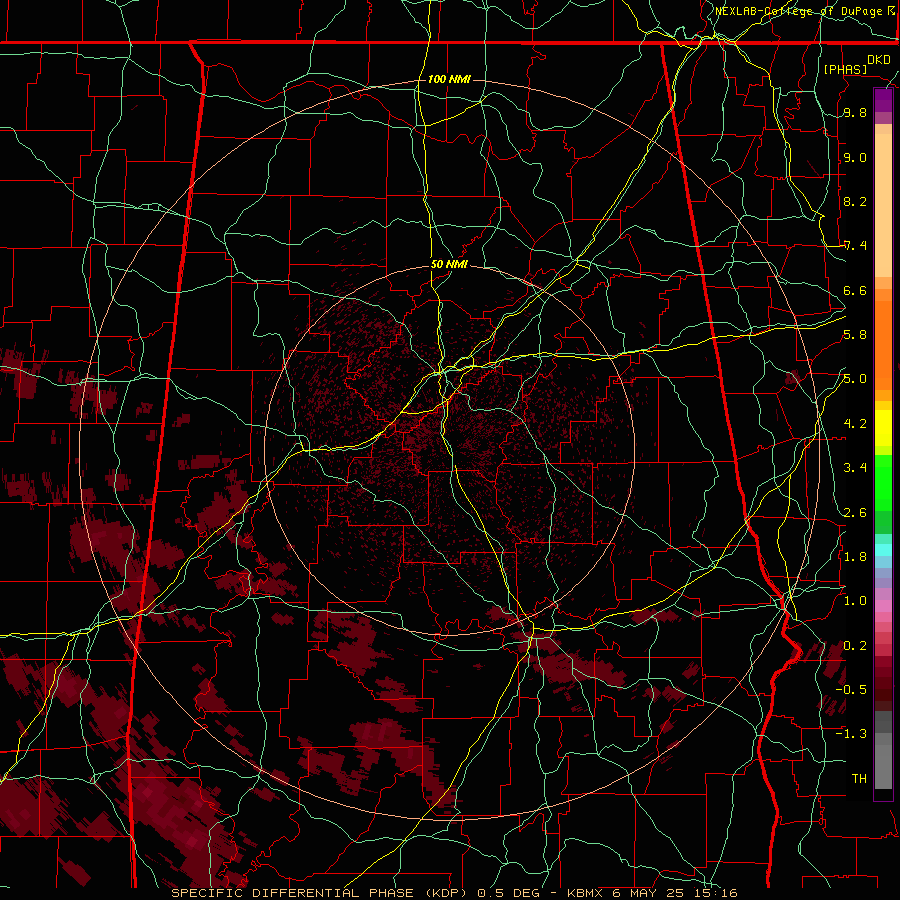
Task: Click the 6.6 scale value
Action: (x=855, y=290)
